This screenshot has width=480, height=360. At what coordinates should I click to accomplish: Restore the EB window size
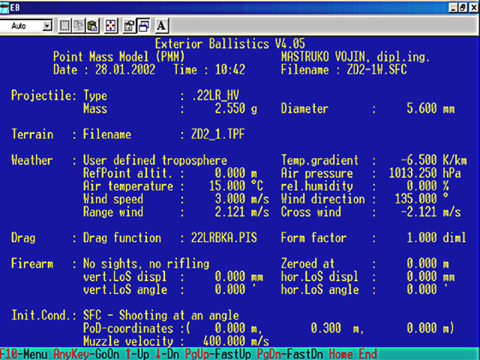click(463, 7)
